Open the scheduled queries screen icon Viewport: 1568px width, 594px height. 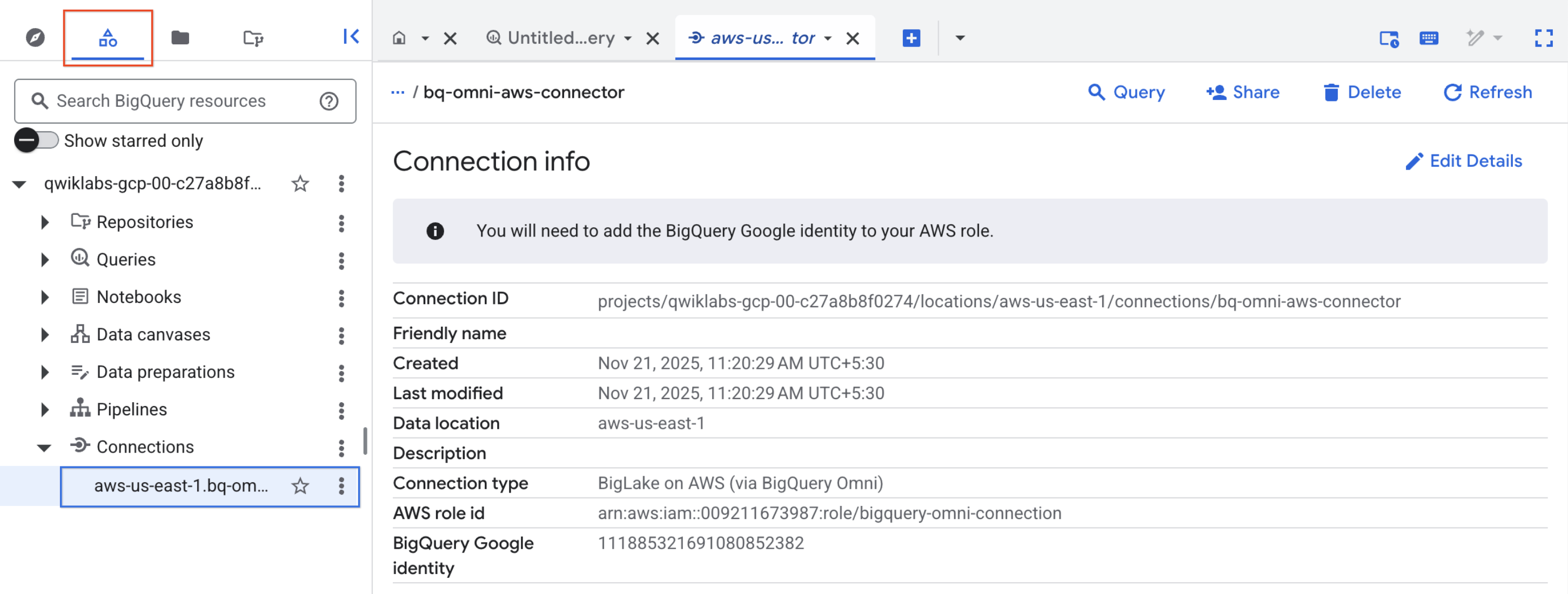(1389, 38)
